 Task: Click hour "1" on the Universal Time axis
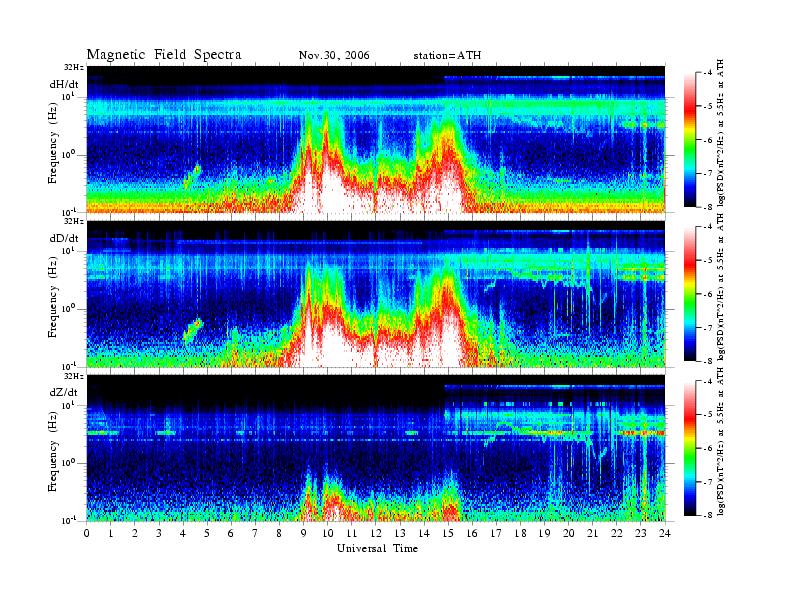[x=111, y=533]
